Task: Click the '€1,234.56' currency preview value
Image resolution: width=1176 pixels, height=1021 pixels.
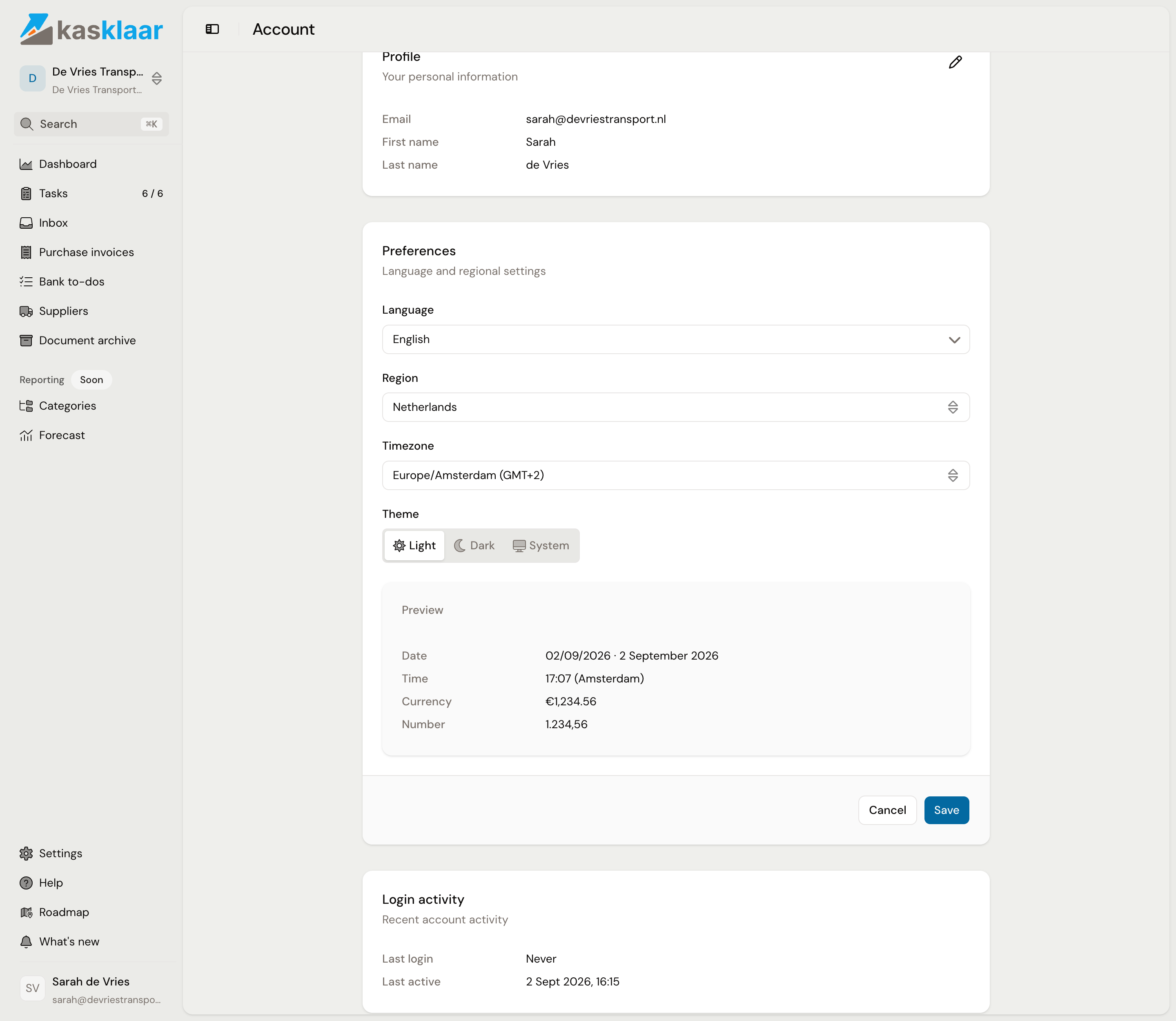Action: coord(570,701)
